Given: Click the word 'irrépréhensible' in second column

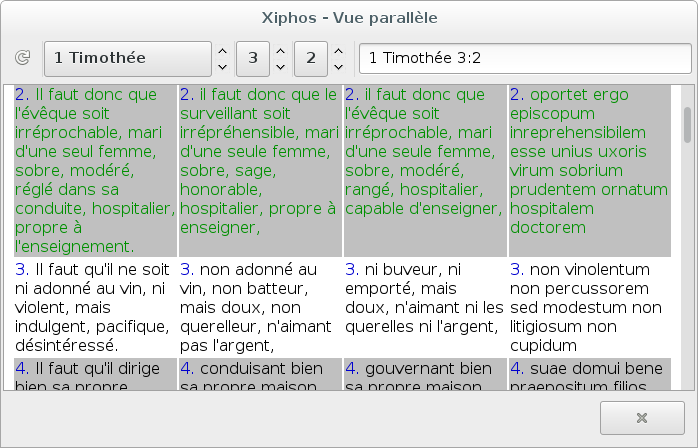Looking at the screenshot, I should pos(240,133).
